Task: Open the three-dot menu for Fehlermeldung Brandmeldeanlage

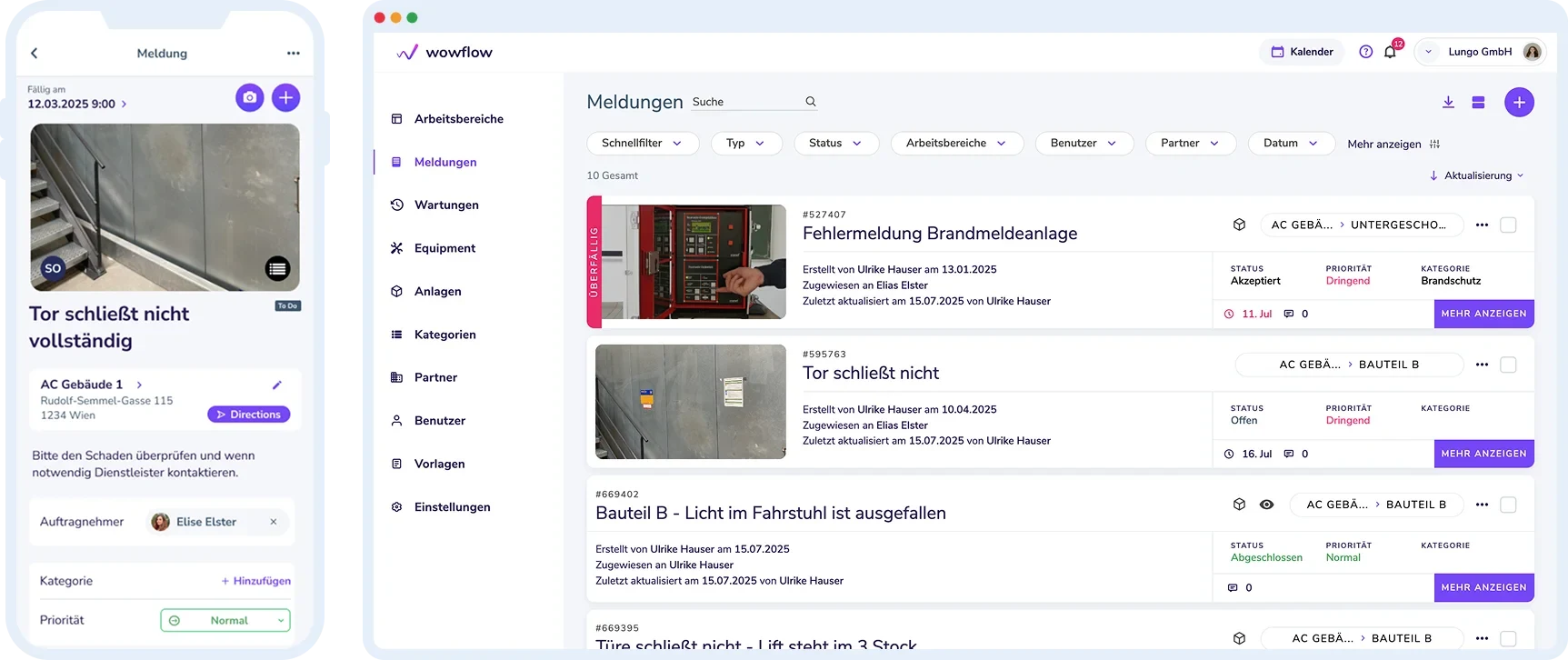Action: coord(1482,225)
